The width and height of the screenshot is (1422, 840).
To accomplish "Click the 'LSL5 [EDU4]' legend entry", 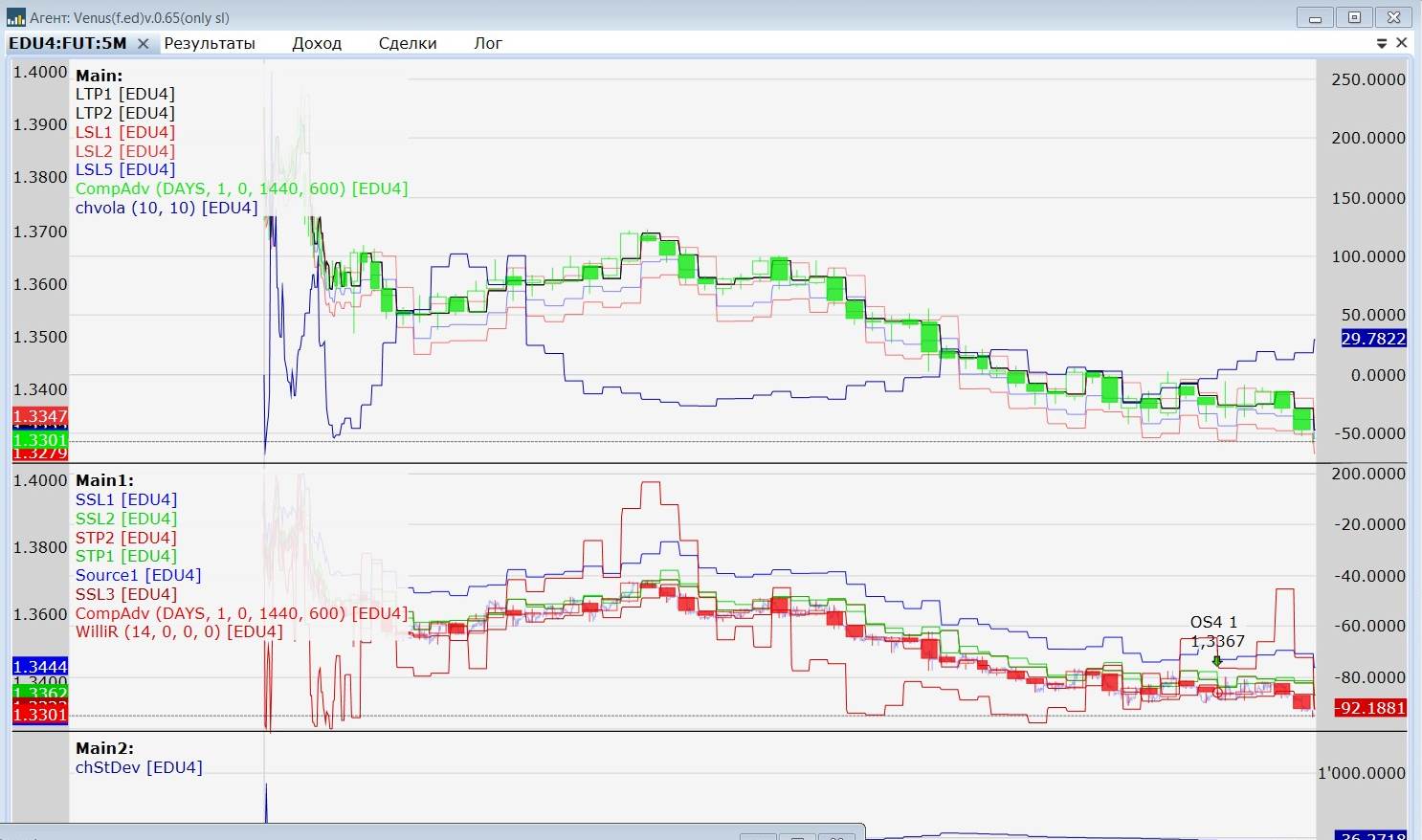I will pos(125,169).
